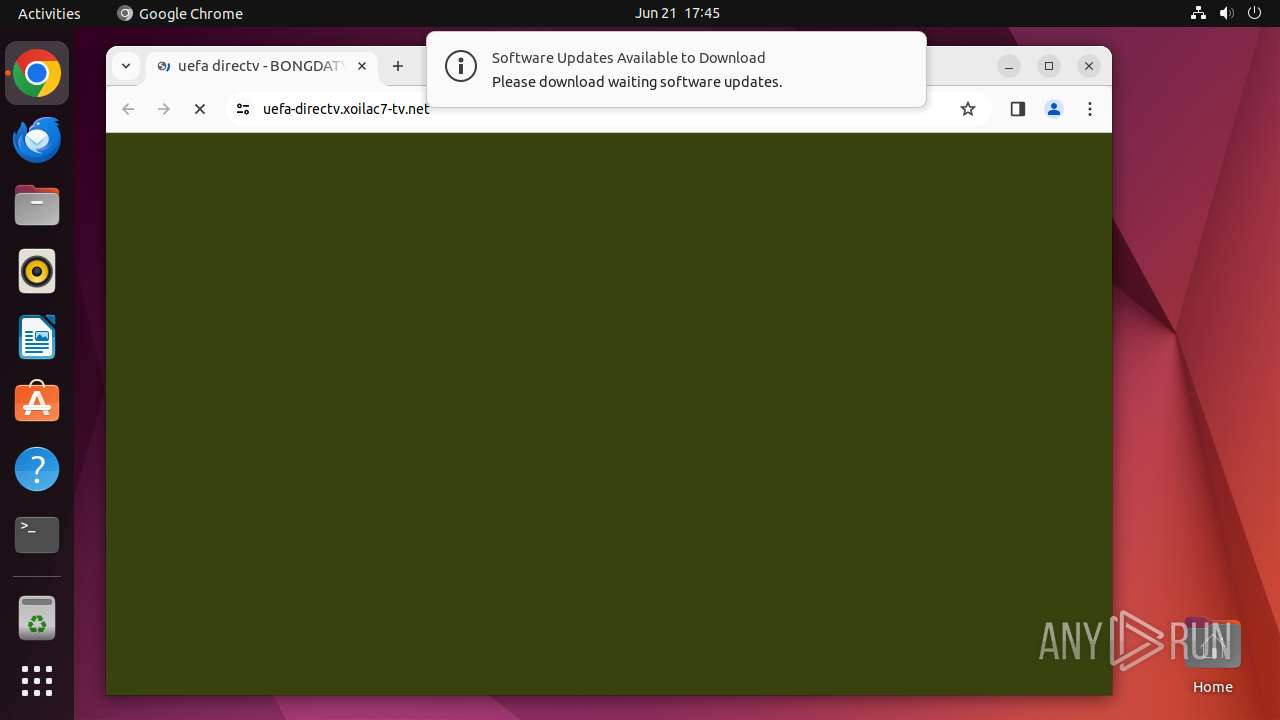Close the uefa directv tab
The image size is (1280, 720).
click(362, 66)
